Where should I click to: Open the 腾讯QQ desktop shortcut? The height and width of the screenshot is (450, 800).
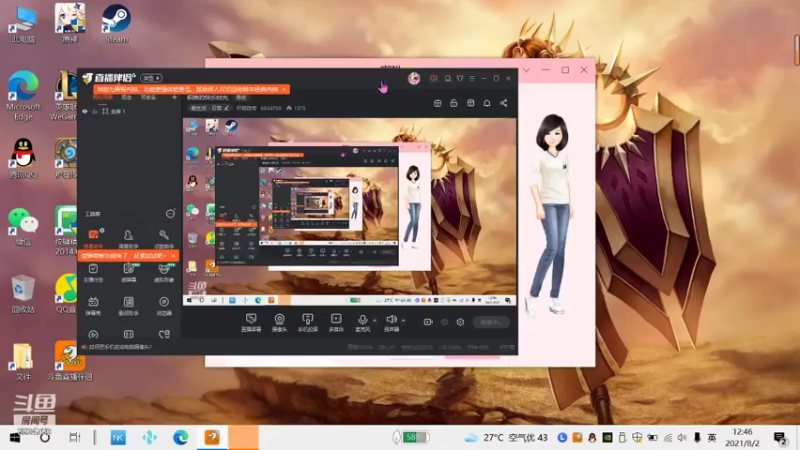click(23, 158)
